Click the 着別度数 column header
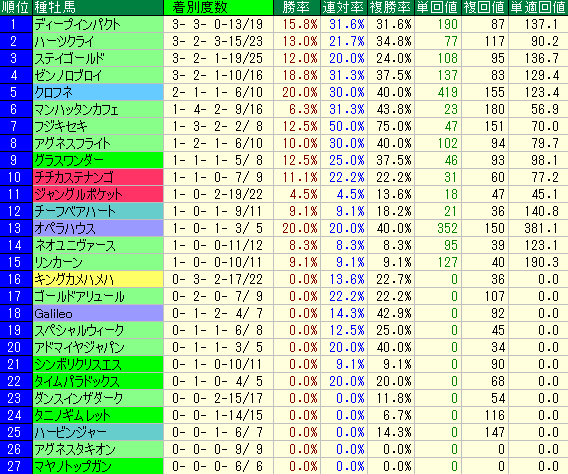568x474 pixels. 218,7
